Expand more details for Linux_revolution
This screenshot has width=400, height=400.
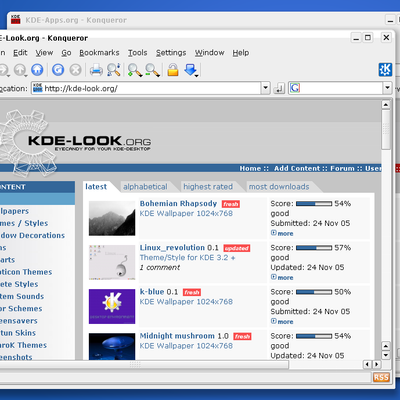[282, 277]
